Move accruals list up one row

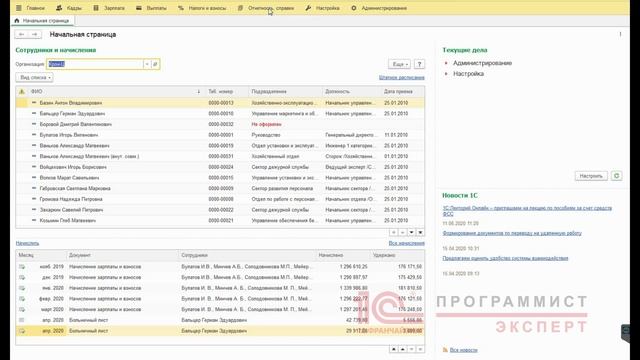coord(402,349)
